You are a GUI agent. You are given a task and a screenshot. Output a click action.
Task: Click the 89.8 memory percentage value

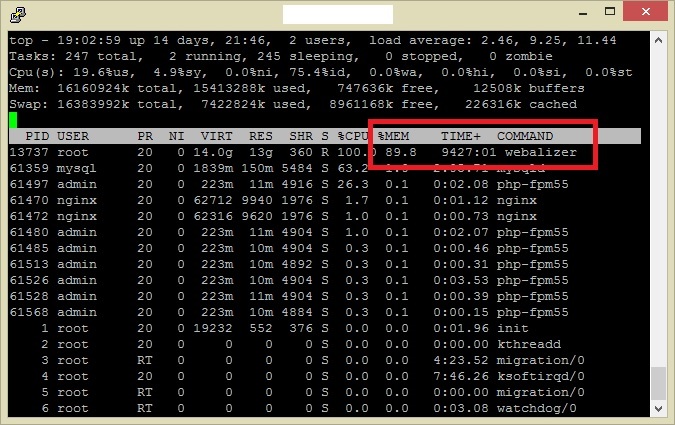click(401, 152)
